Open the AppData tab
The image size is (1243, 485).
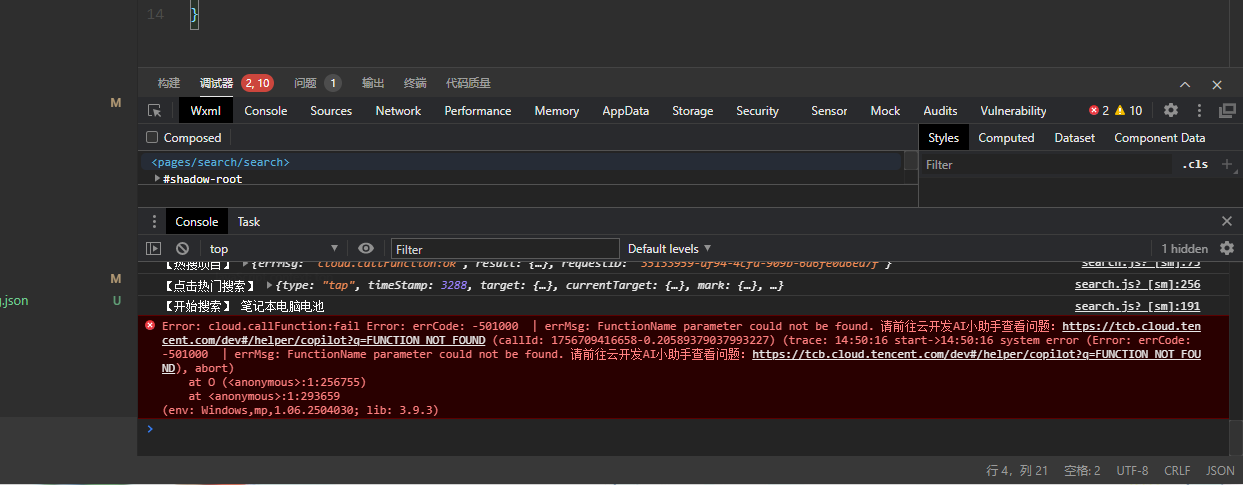click(x=626, y=111)
